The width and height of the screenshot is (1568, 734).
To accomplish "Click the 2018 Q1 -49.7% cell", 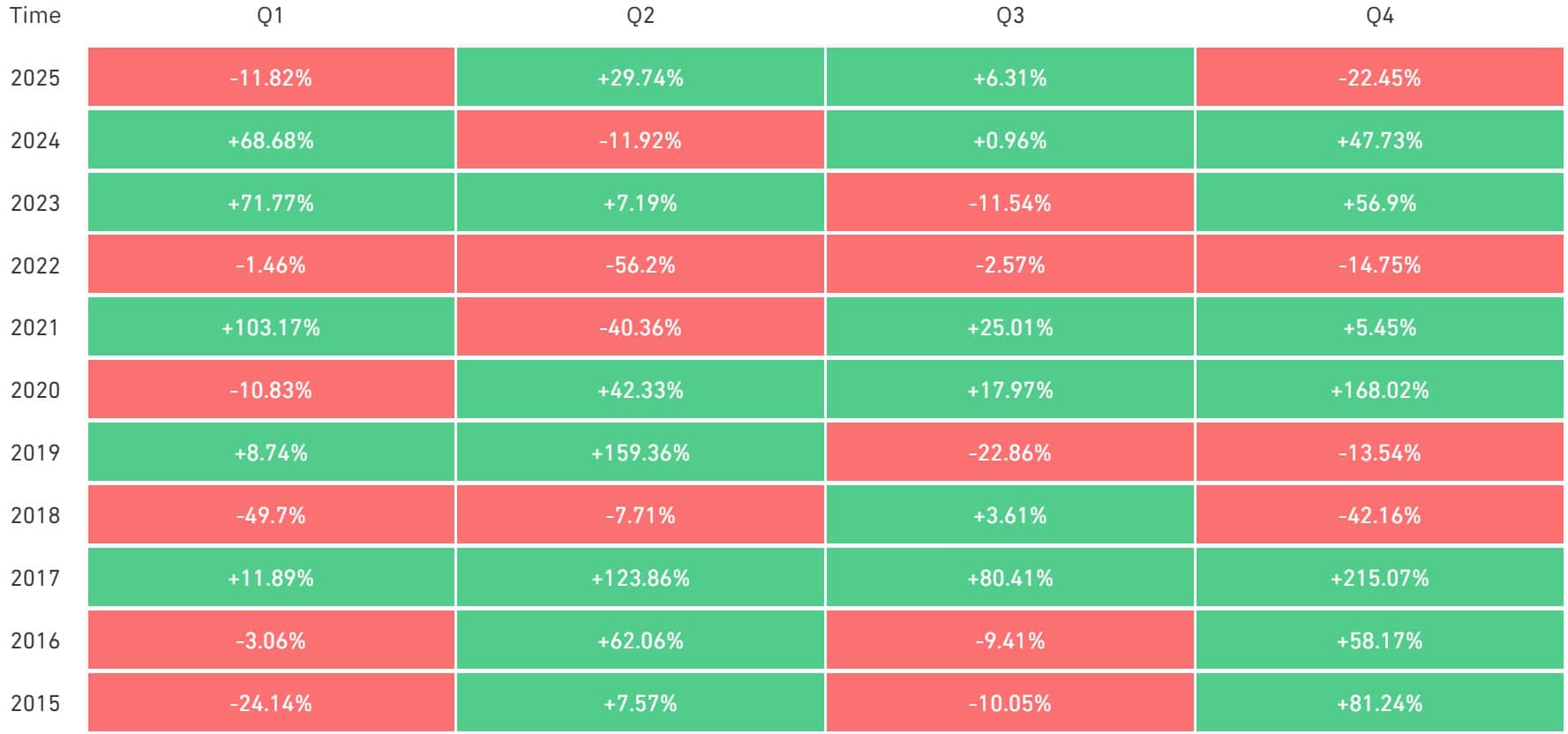I will pyautogui.click(x=271, y=515).
